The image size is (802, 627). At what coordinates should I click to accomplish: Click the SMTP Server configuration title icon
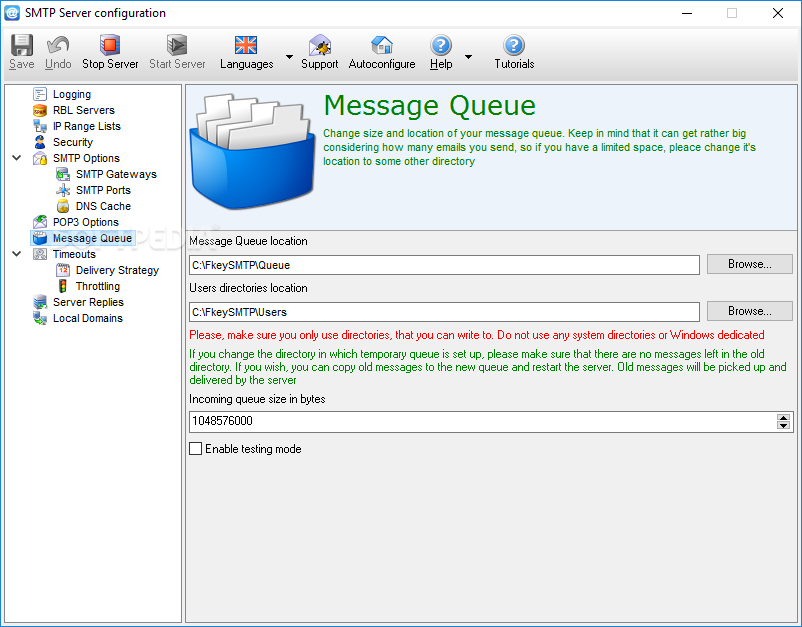pyautogui.click(x=12, y=13)
